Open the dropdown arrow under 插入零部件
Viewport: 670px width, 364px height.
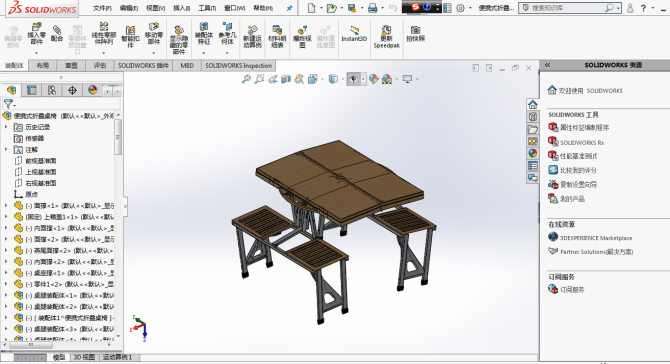pyautogui.click(x=36, y=53)
